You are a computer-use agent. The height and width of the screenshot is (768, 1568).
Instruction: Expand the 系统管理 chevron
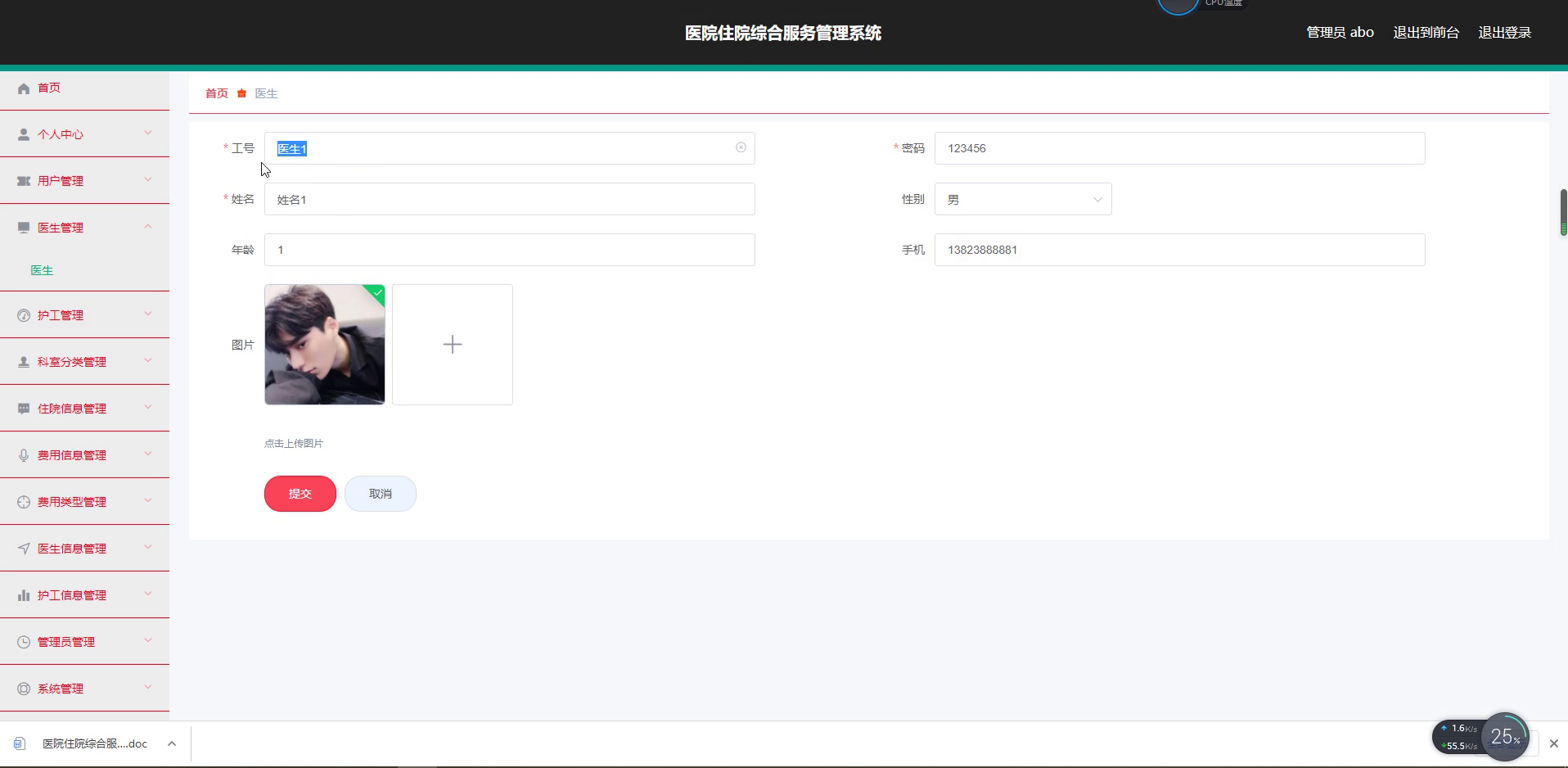coord(148,687)
